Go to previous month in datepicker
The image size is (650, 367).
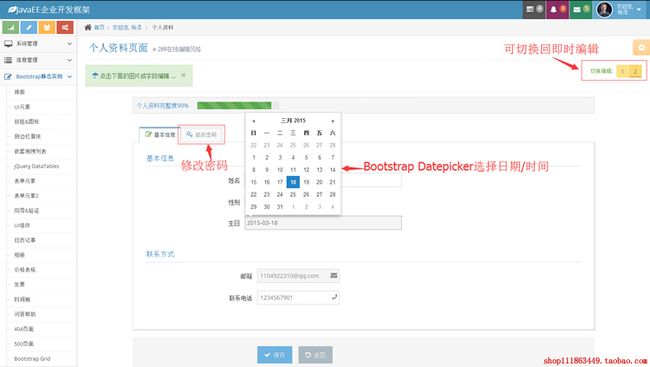(254, 121)
